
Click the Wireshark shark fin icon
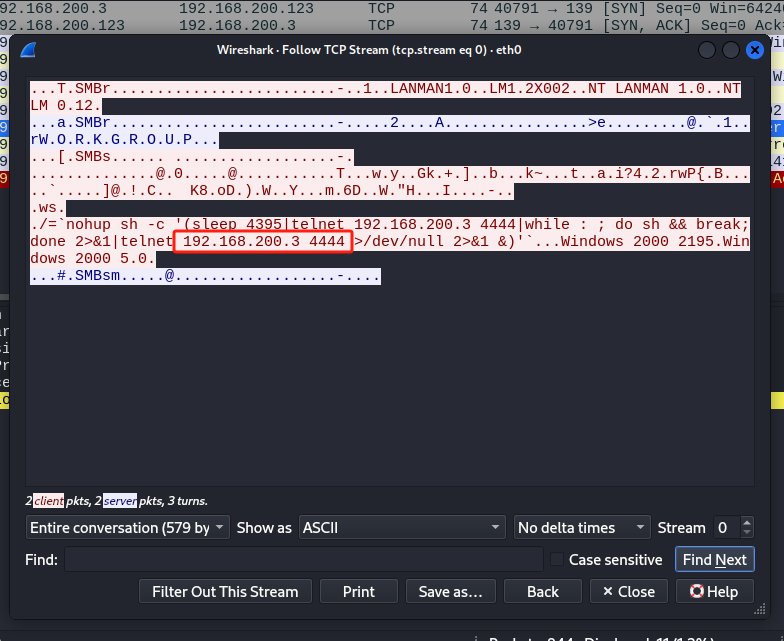tap(28, 50)
